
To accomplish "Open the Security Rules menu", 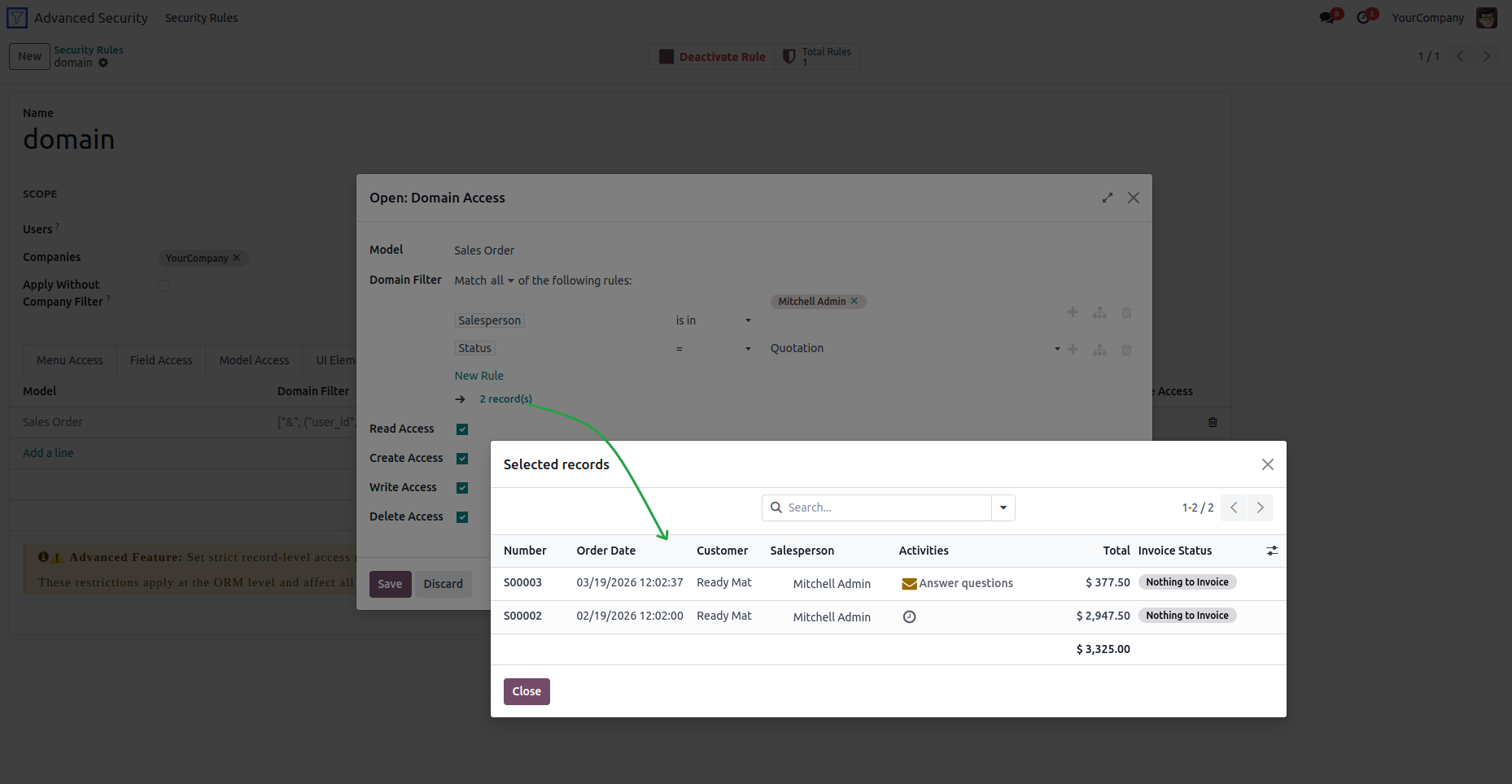I will tap(201, 18).
